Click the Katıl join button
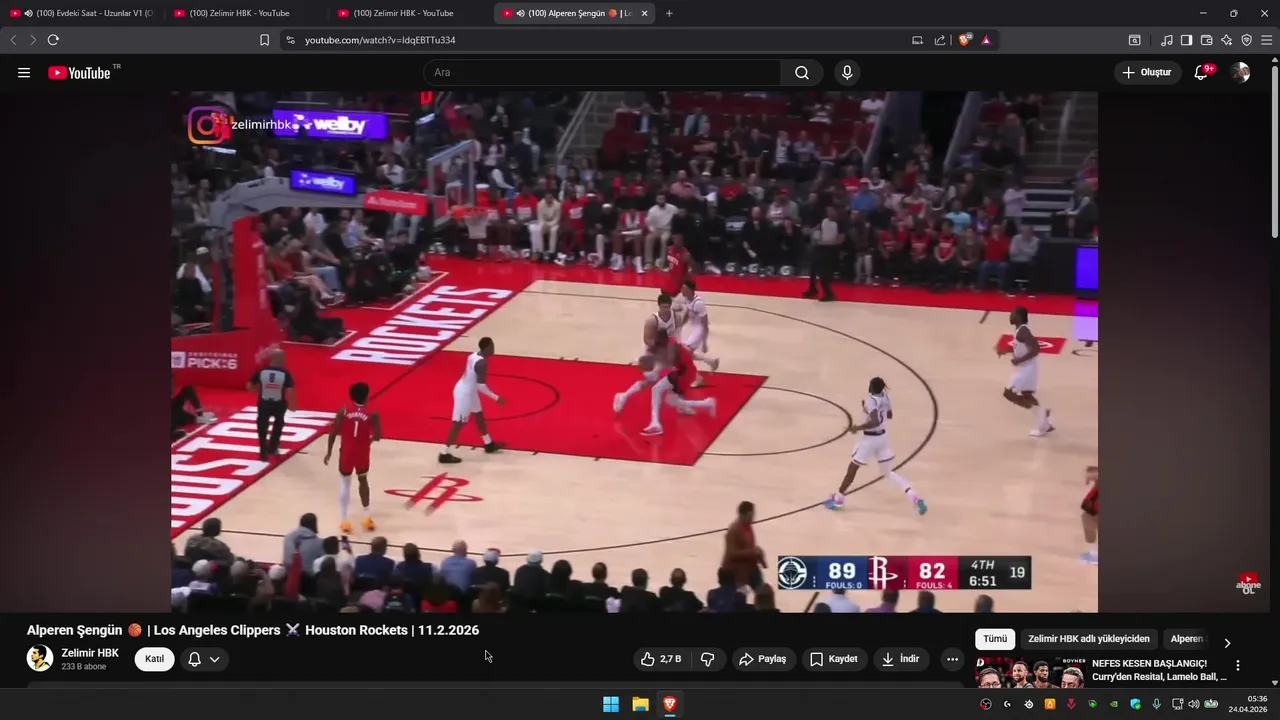This screenshot has height=720, width=1280. pos(154,659)
